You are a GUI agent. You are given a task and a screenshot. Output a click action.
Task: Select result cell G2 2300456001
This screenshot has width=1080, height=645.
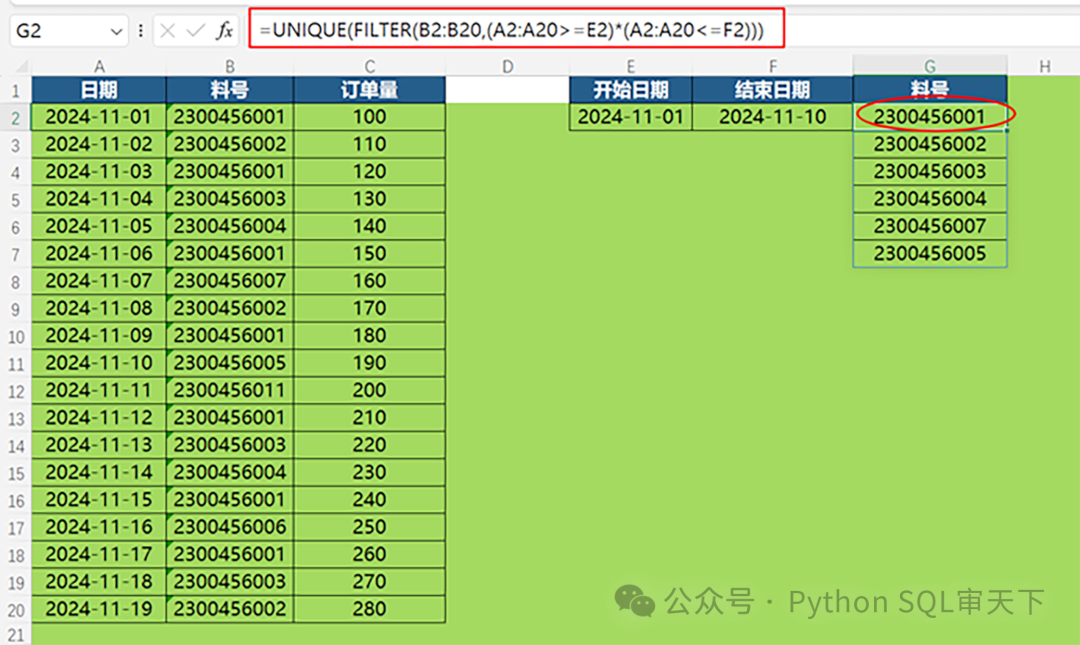tap(930, 116)
